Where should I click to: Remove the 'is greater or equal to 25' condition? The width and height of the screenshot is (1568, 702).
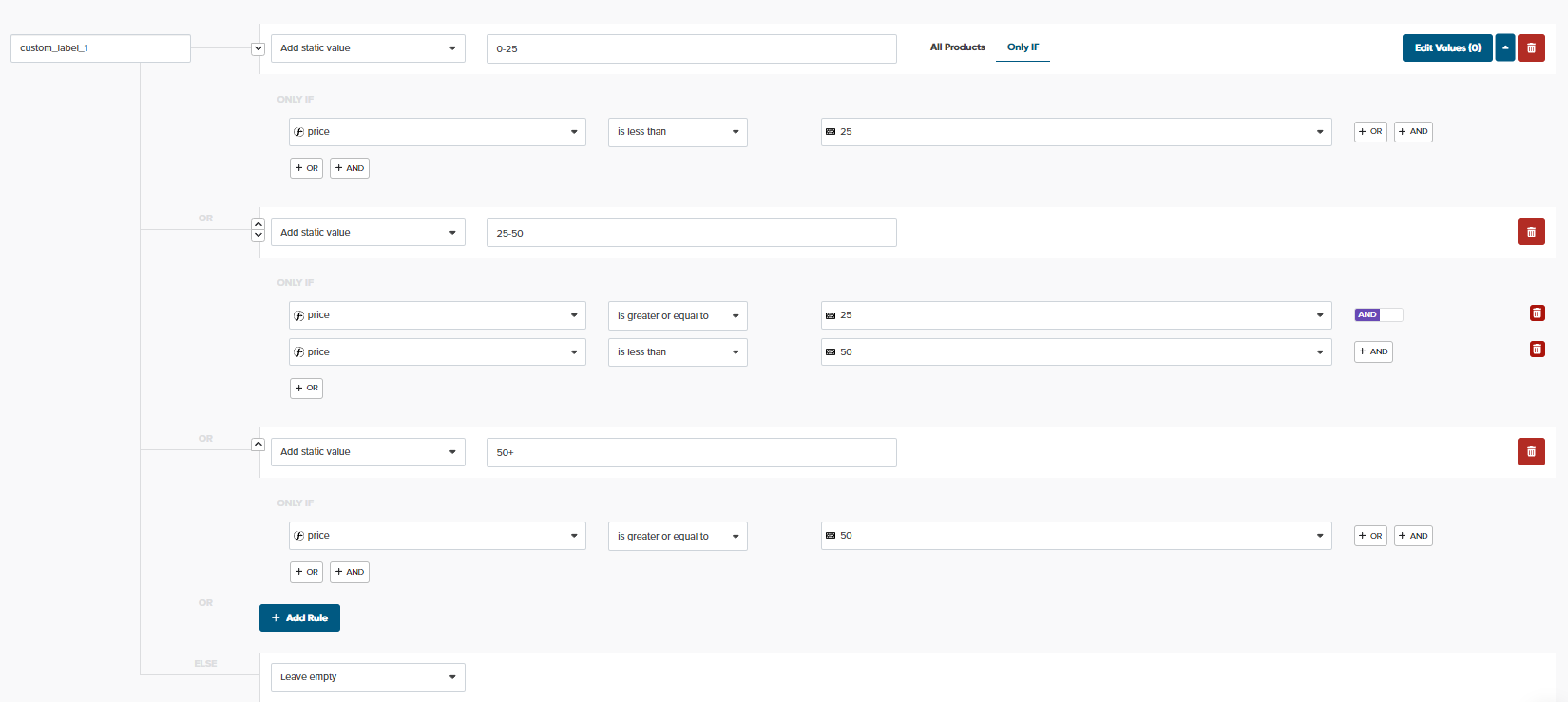(x=1537, y=313)
